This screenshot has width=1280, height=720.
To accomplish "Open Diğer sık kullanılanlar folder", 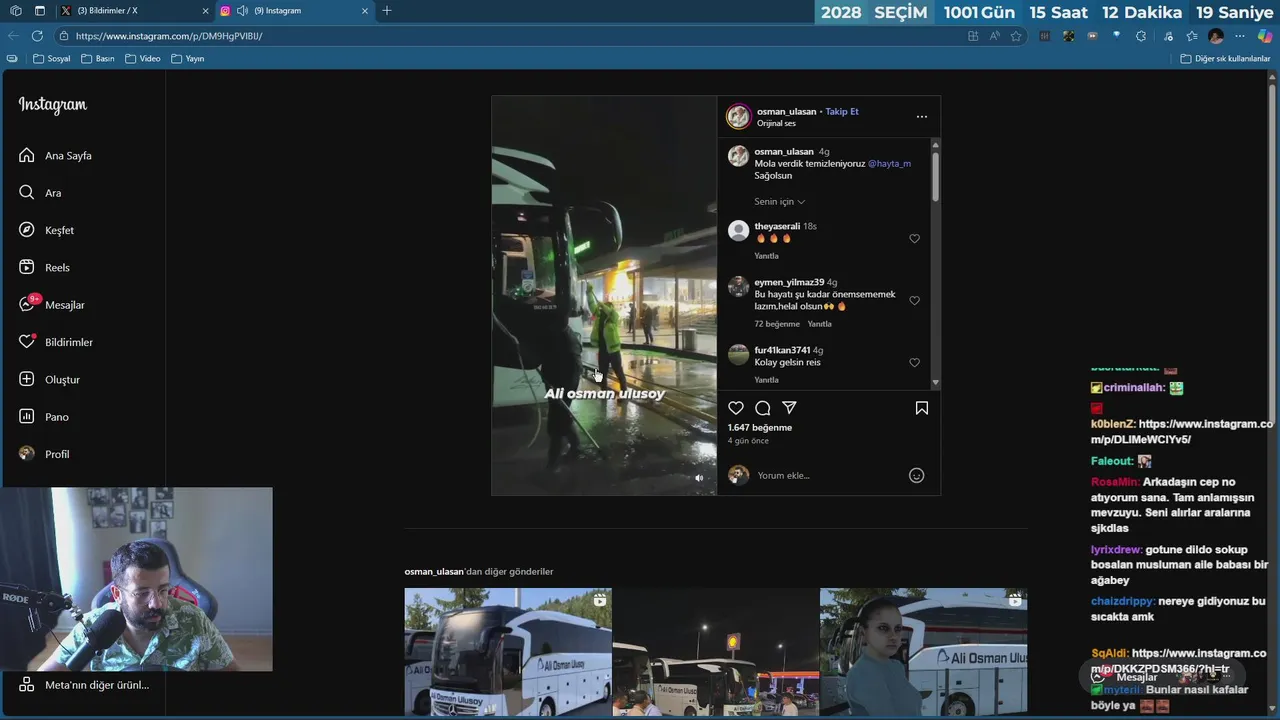I will [1225, 59].
